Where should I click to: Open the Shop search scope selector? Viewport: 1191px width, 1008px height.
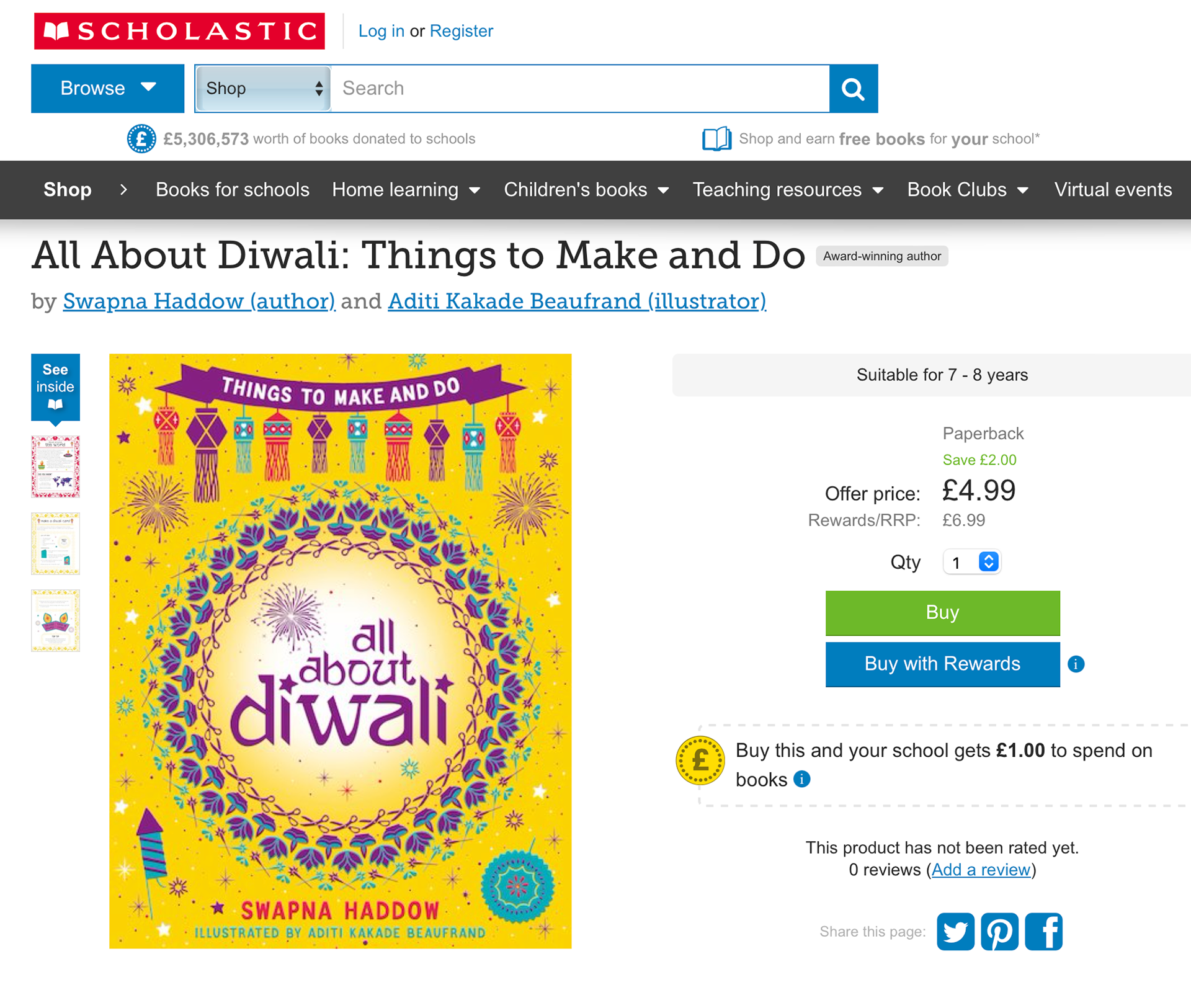(264, 89)
